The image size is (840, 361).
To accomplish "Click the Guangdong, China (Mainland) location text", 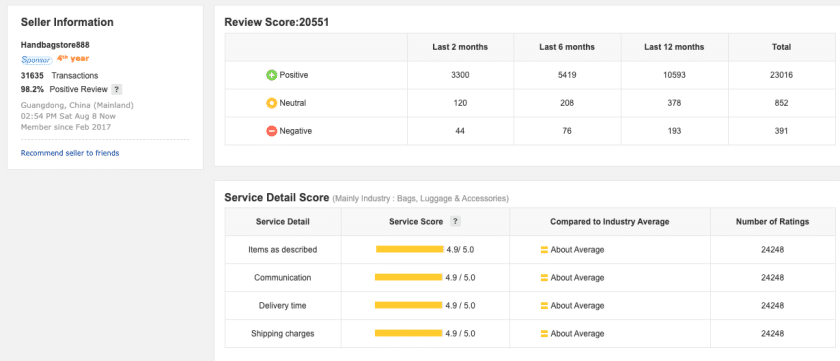I will point(77,105).
